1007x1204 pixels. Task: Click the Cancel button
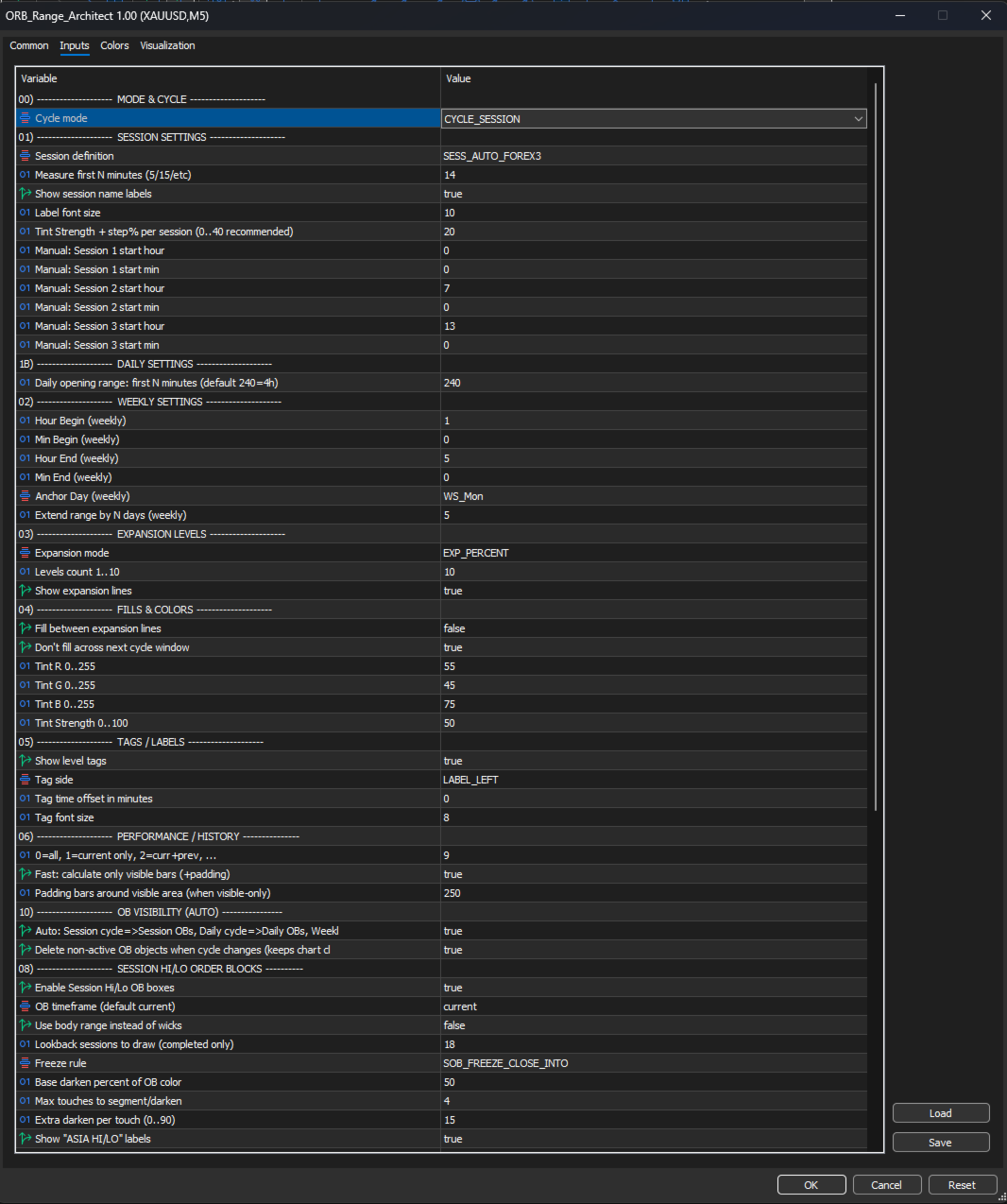tap(887, 1185)
